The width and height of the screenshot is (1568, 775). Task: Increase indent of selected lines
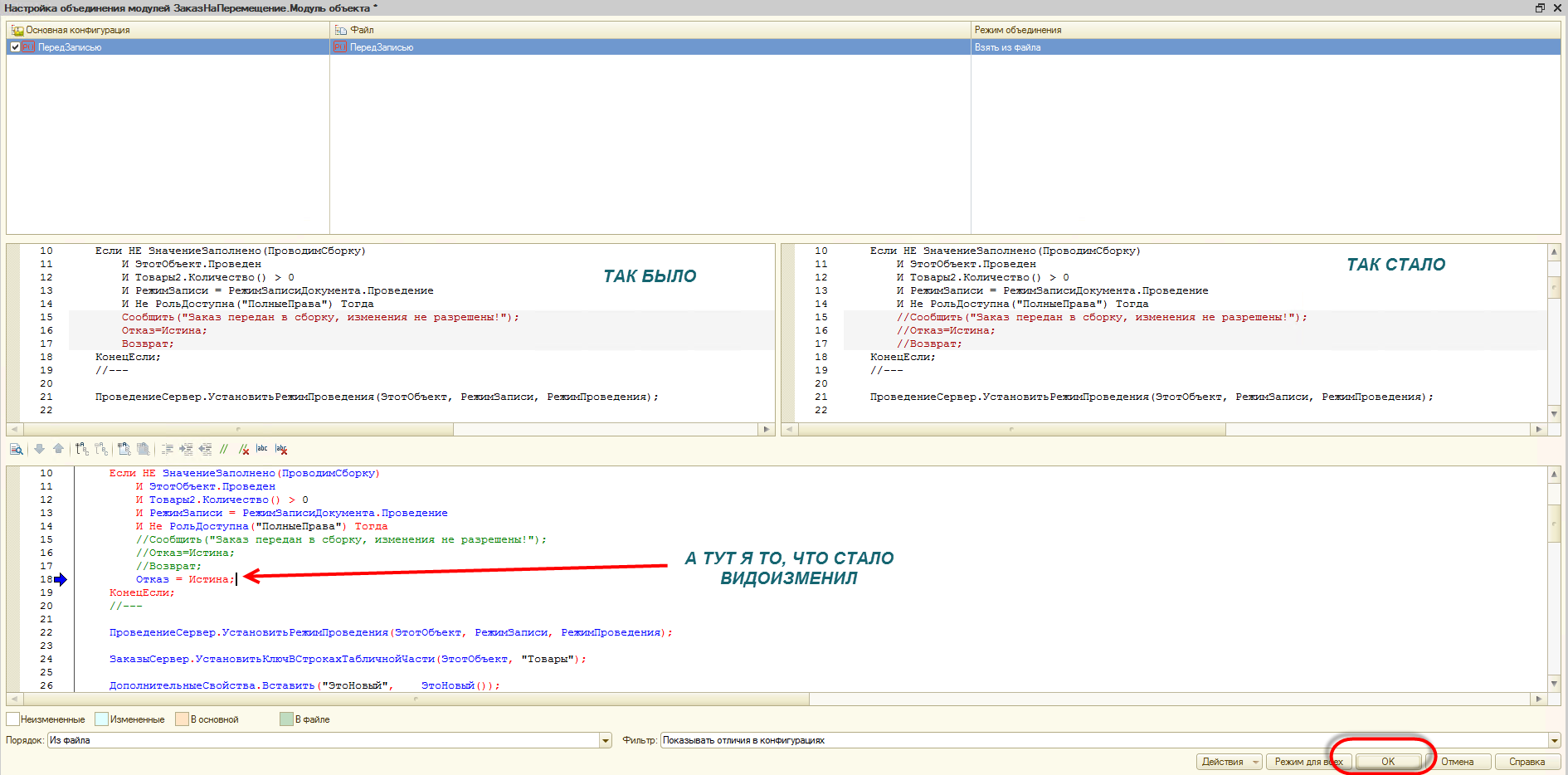(186, 449)
